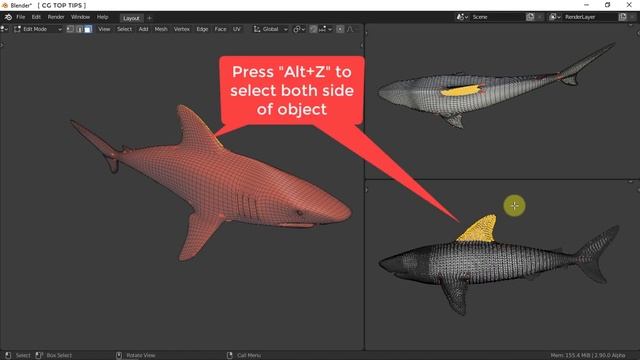640x360 pixels.
Task: Restore down the Blender window
Action: coord(607,5)
